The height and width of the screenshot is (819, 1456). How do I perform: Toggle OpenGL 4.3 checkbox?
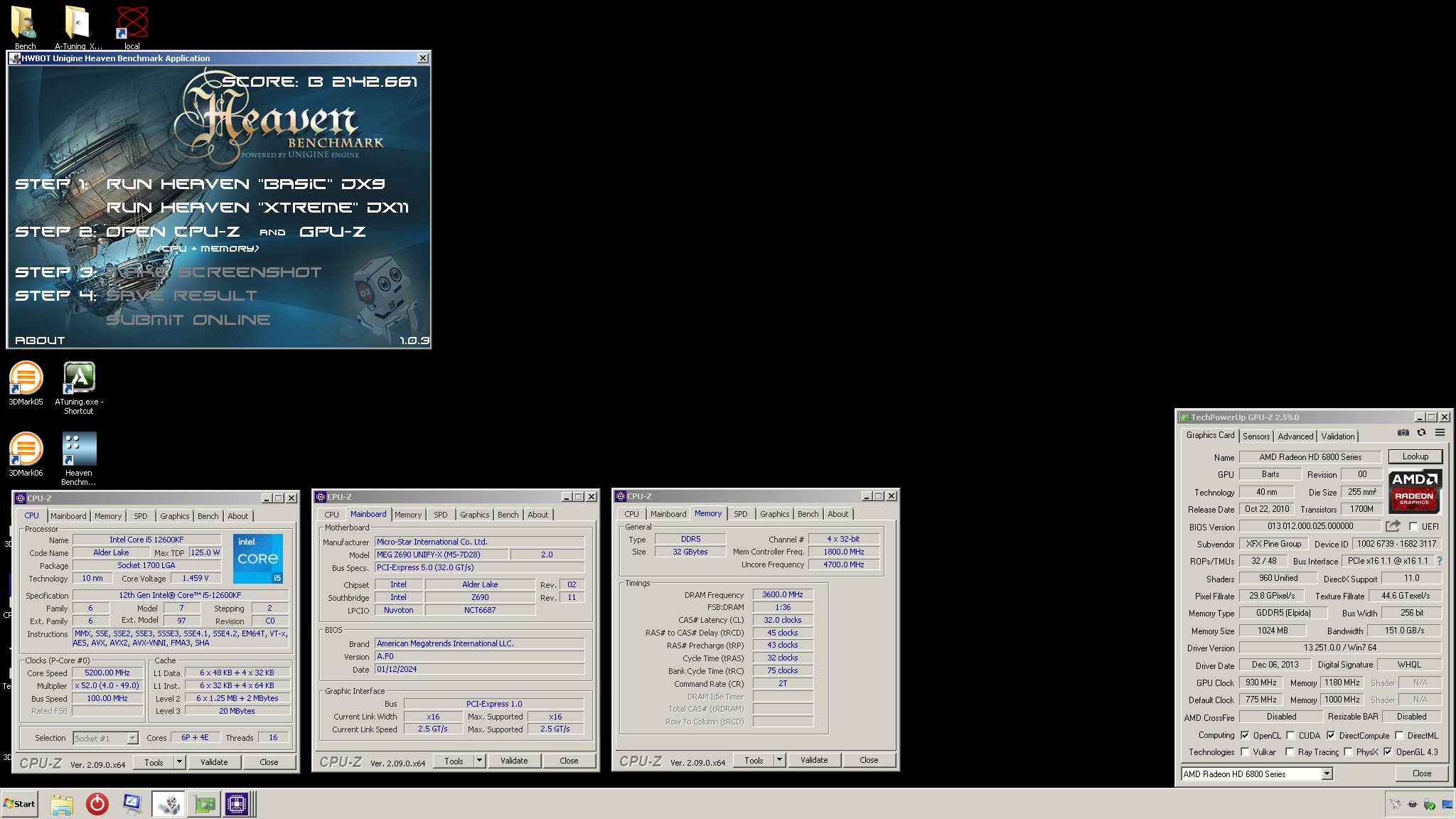(1388, 752)
